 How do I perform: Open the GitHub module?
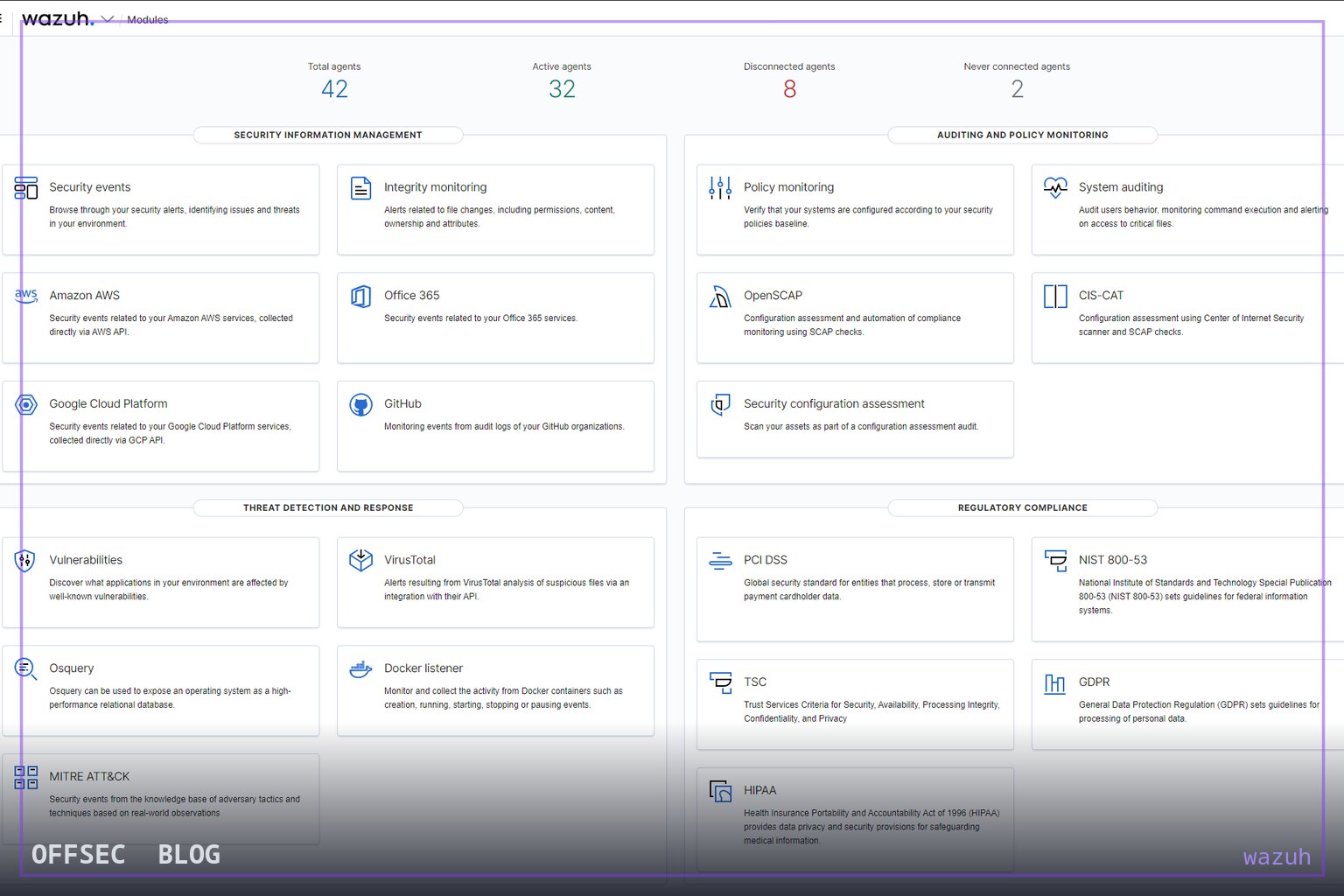click(495, 426)
